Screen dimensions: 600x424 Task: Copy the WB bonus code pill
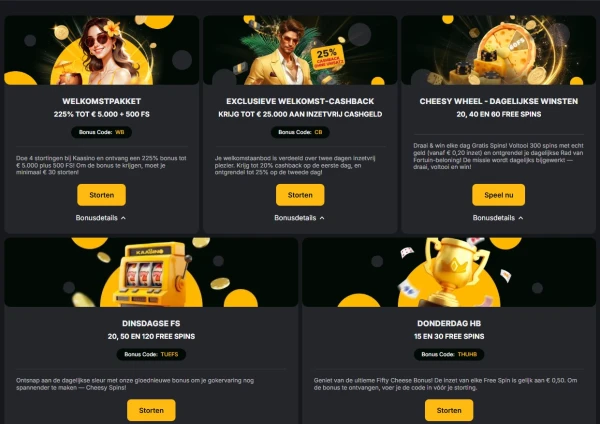click(x=101, y=132)
